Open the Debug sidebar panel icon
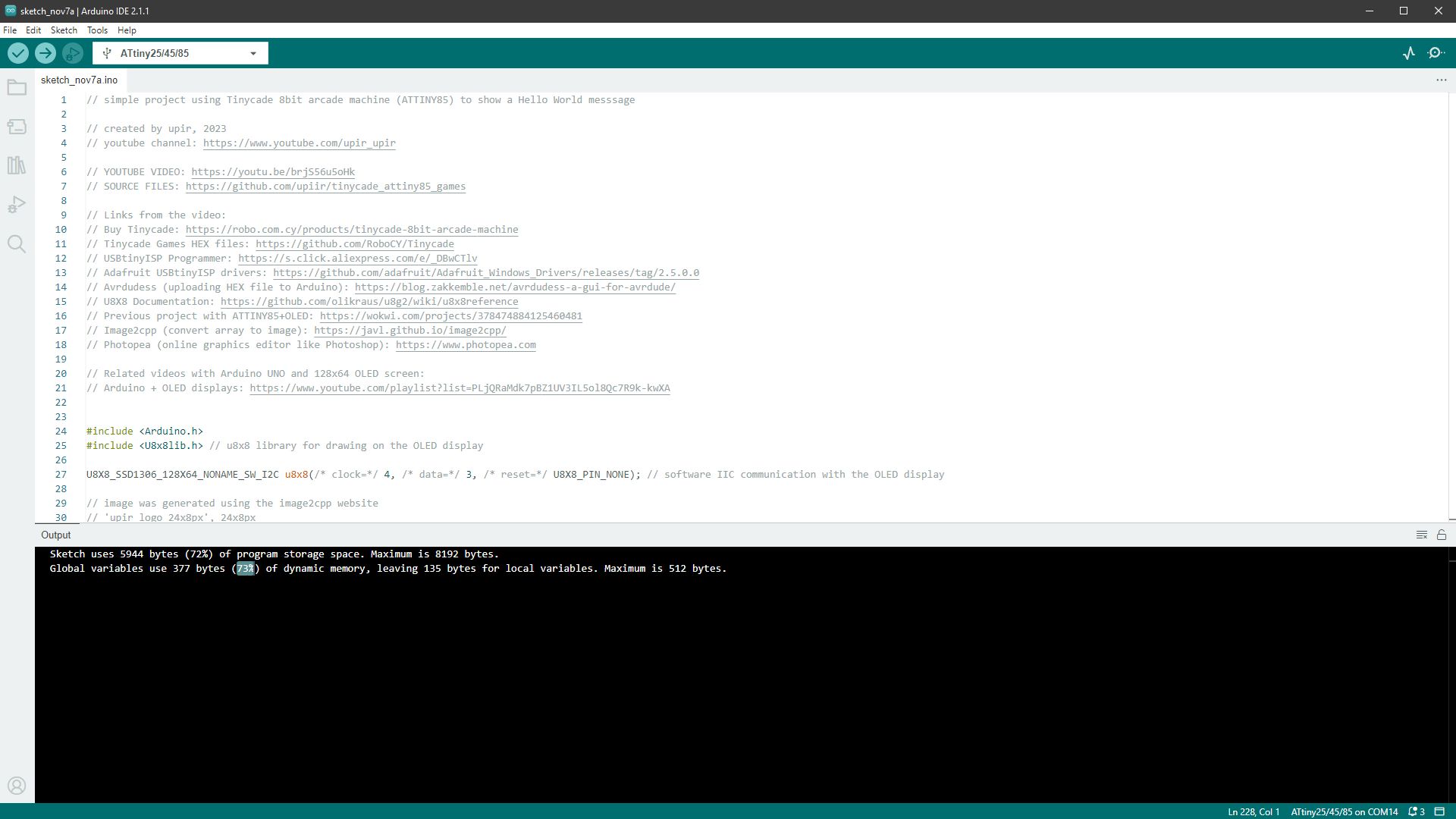Screen dimensions: 1456x819 pos(17,205)
